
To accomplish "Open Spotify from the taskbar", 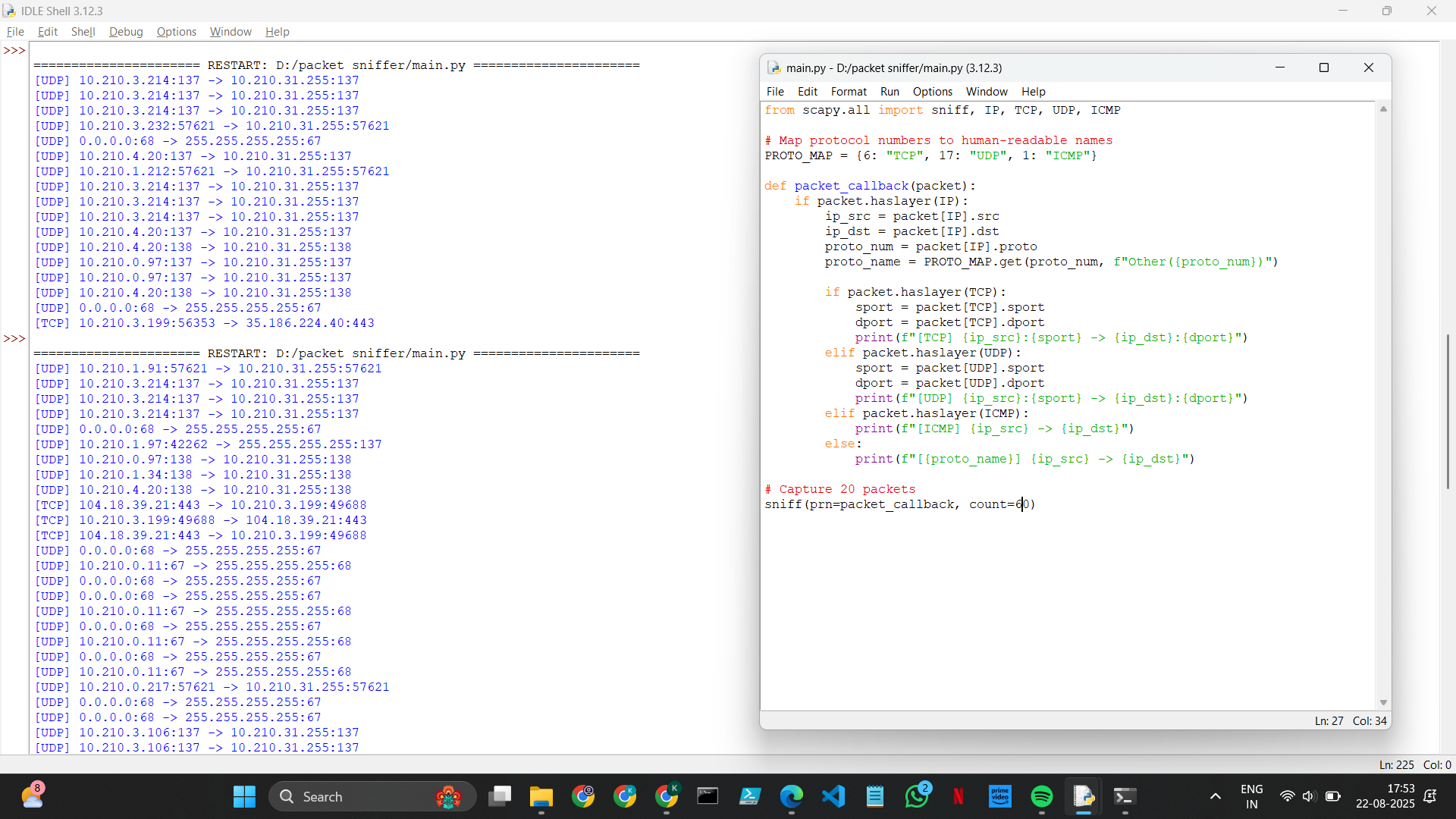I will point(1042,796).
